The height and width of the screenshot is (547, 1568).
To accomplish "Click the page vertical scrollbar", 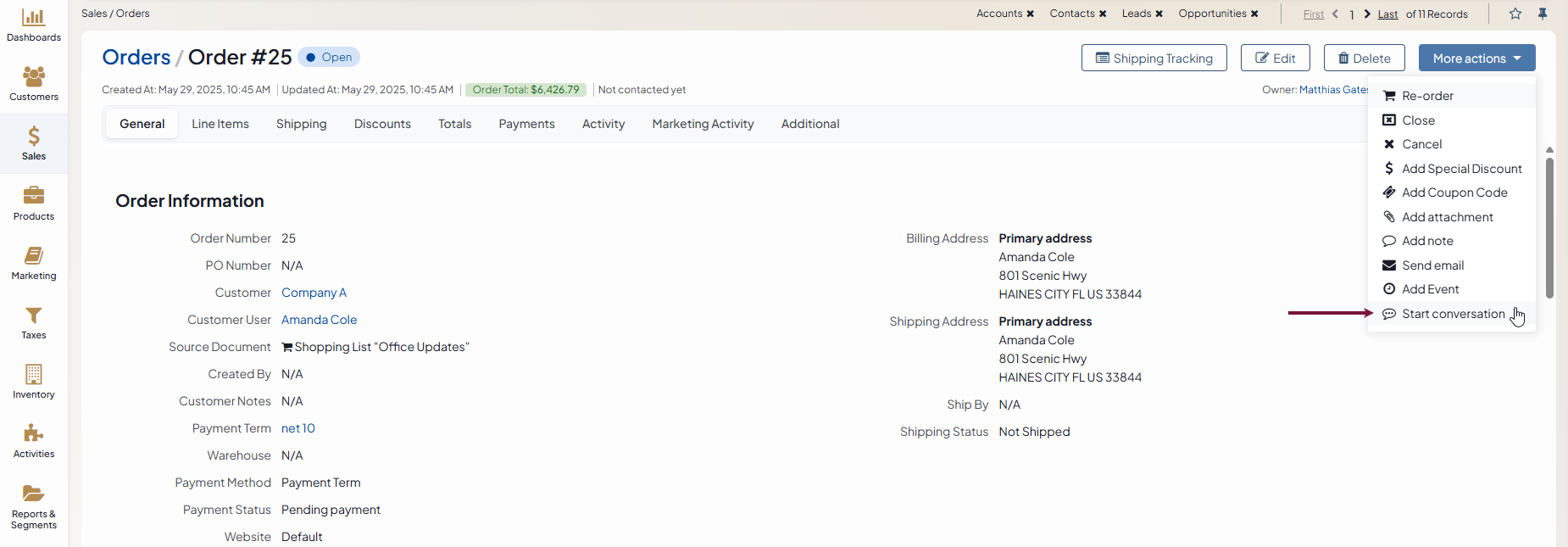I will 1549,229.
